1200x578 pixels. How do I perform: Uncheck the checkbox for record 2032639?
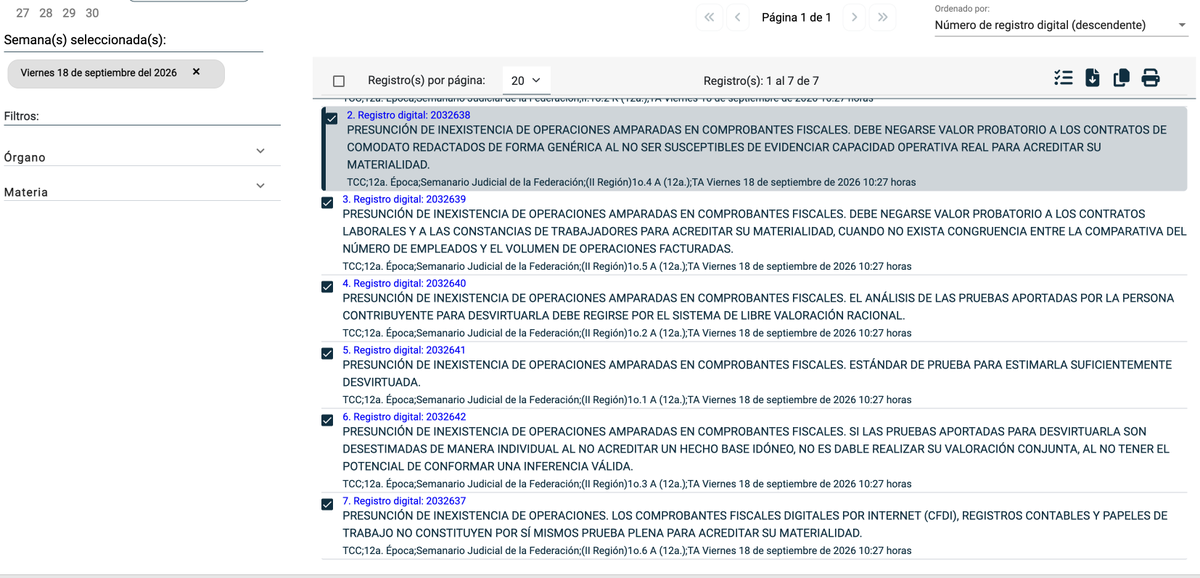(327, 203)
